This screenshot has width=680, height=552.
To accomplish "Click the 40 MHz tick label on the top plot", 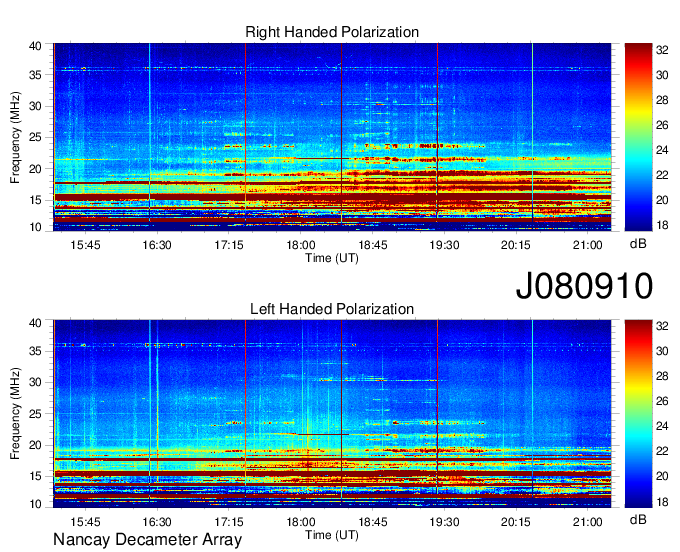I will click(x=35, y=46).
